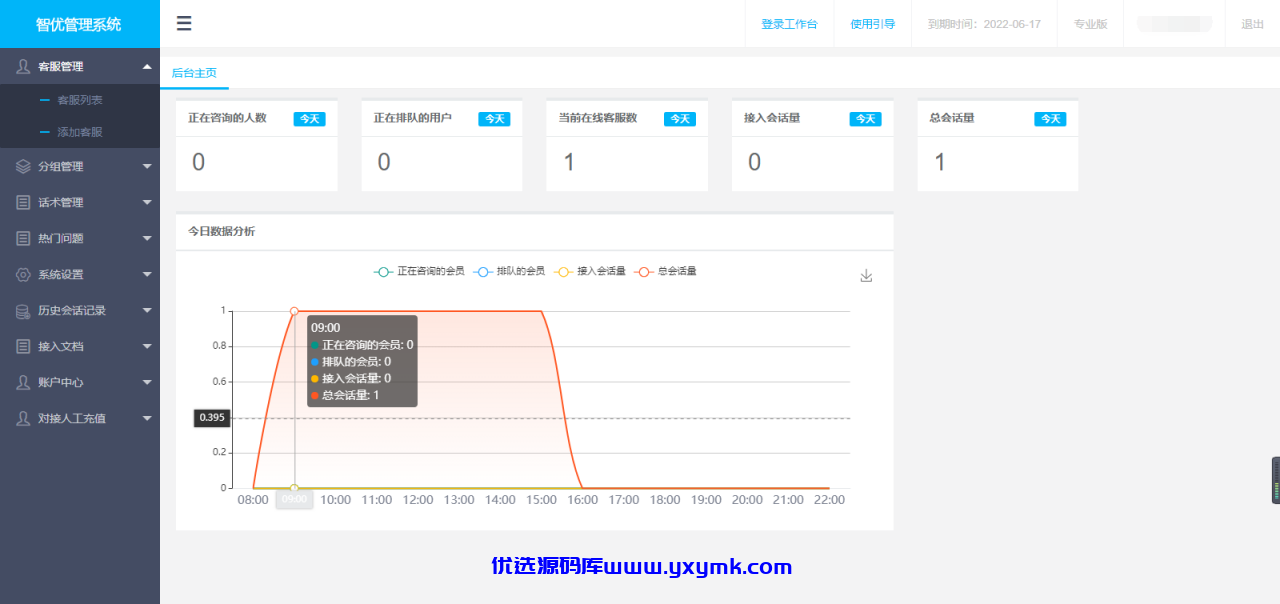Expand the 热门问题 dropdown arrow
The width and height of the screenshot is (1280, 604).
click(x=147, y=238)
